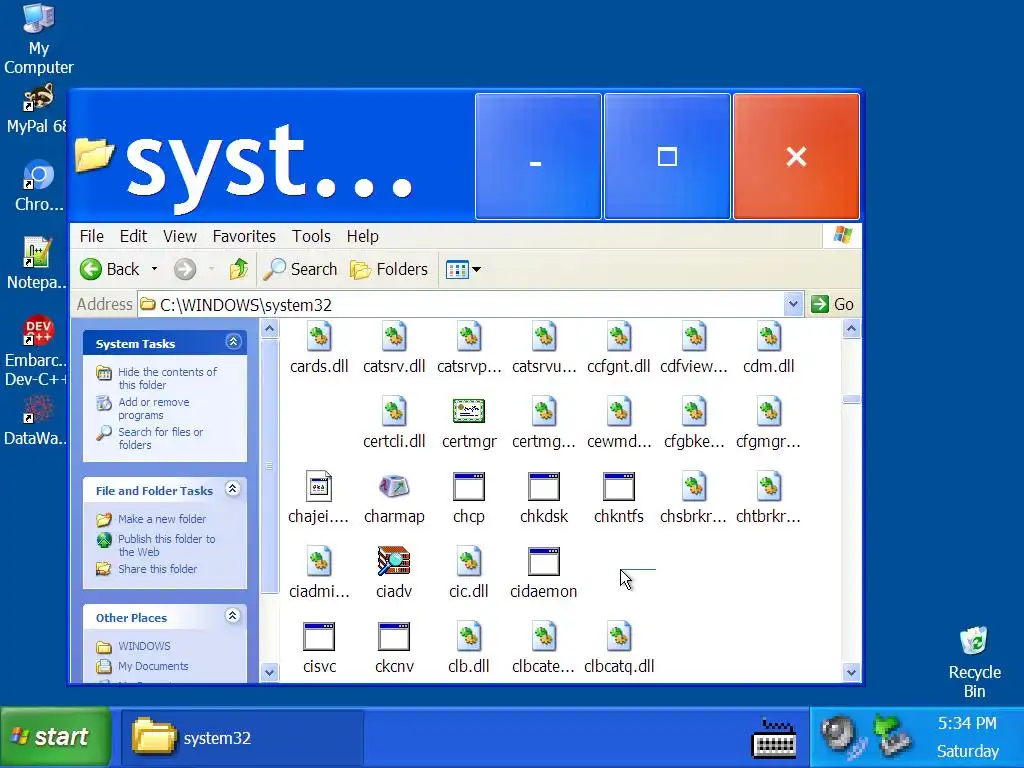Select the clbcatq.dll file icon
The height and width of the screenshot is (768, 1024).
(618, 637)
